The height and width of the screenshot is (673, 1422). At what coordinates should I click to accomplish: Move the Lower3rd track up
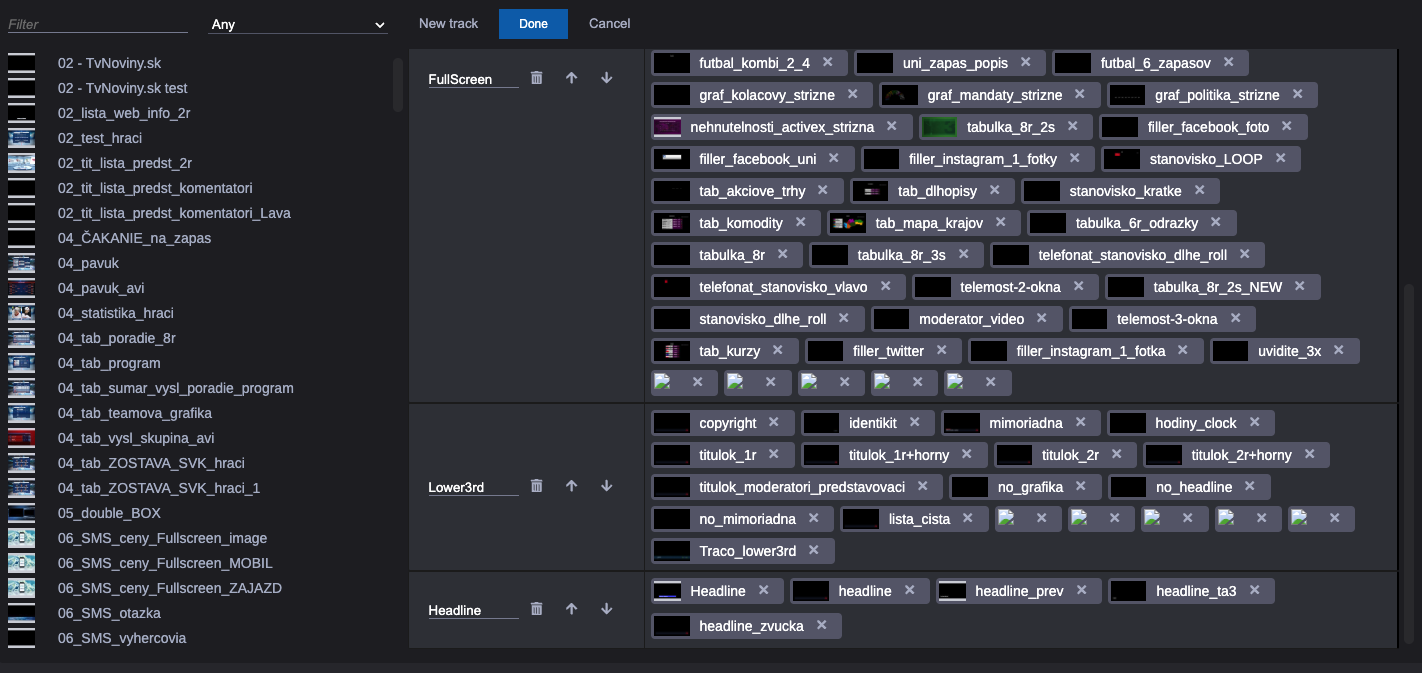point(571,486)
